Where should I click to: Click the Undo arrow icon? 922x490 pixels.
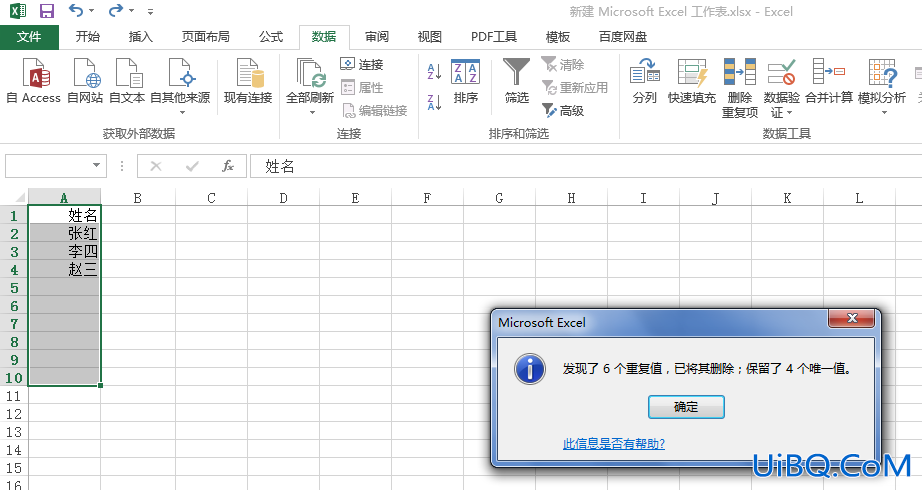click(x=76, y=10)
